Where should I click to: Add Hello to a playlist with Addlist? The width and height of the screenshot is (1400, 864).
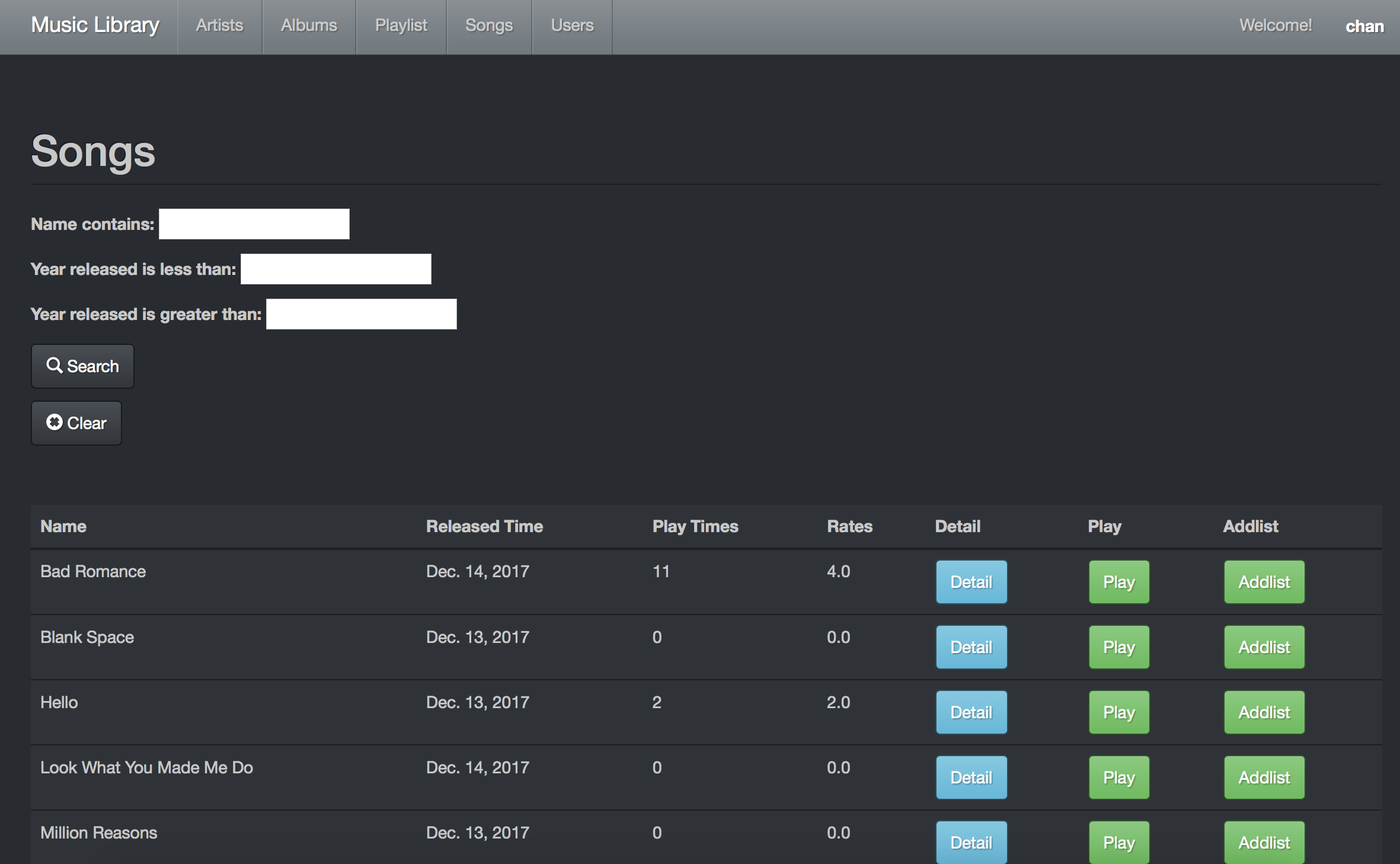coord(1264,712)
